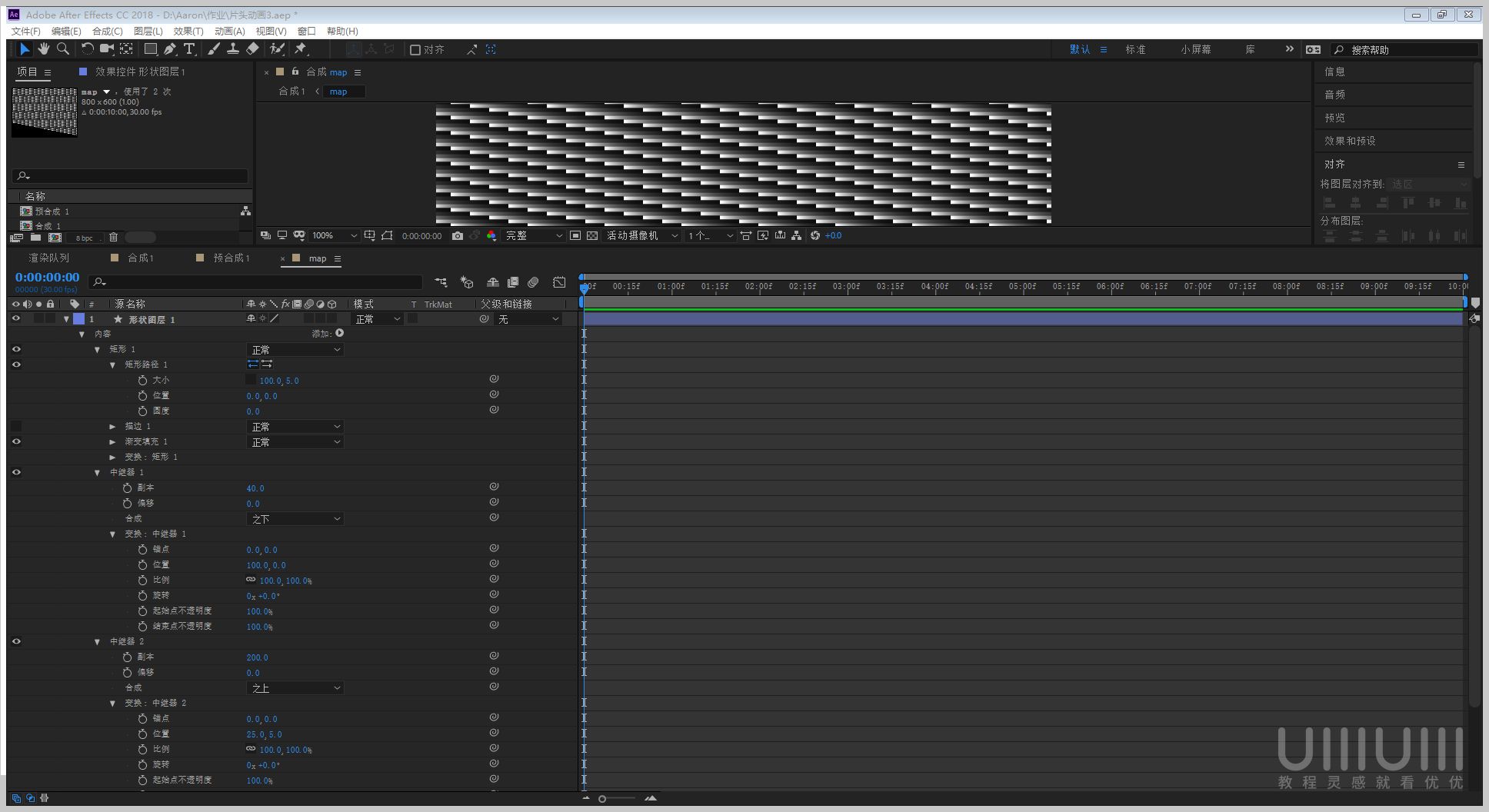This screenshot has height=812, width=1489.
Task: Enable the 对齐 snapping checkbox
Action: point(415,50)
